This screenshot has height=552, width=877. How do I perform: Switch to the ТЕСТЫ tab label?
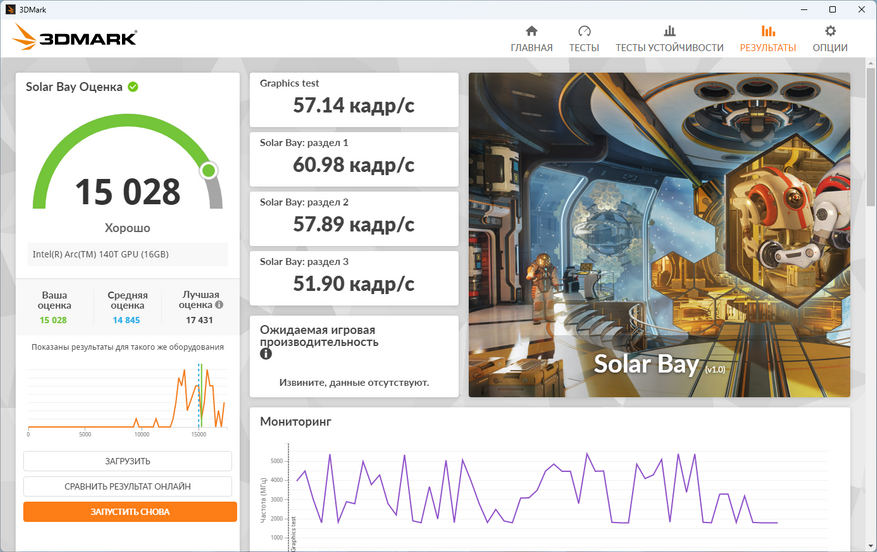coord(584,48)
